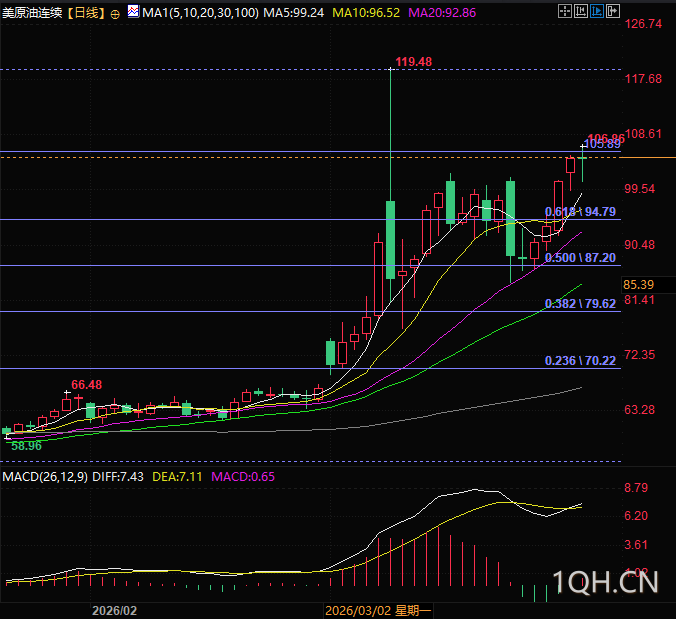Click the 63.28 price axis value
This screenshot has width=676, height=619.
(x=640, y=410)
